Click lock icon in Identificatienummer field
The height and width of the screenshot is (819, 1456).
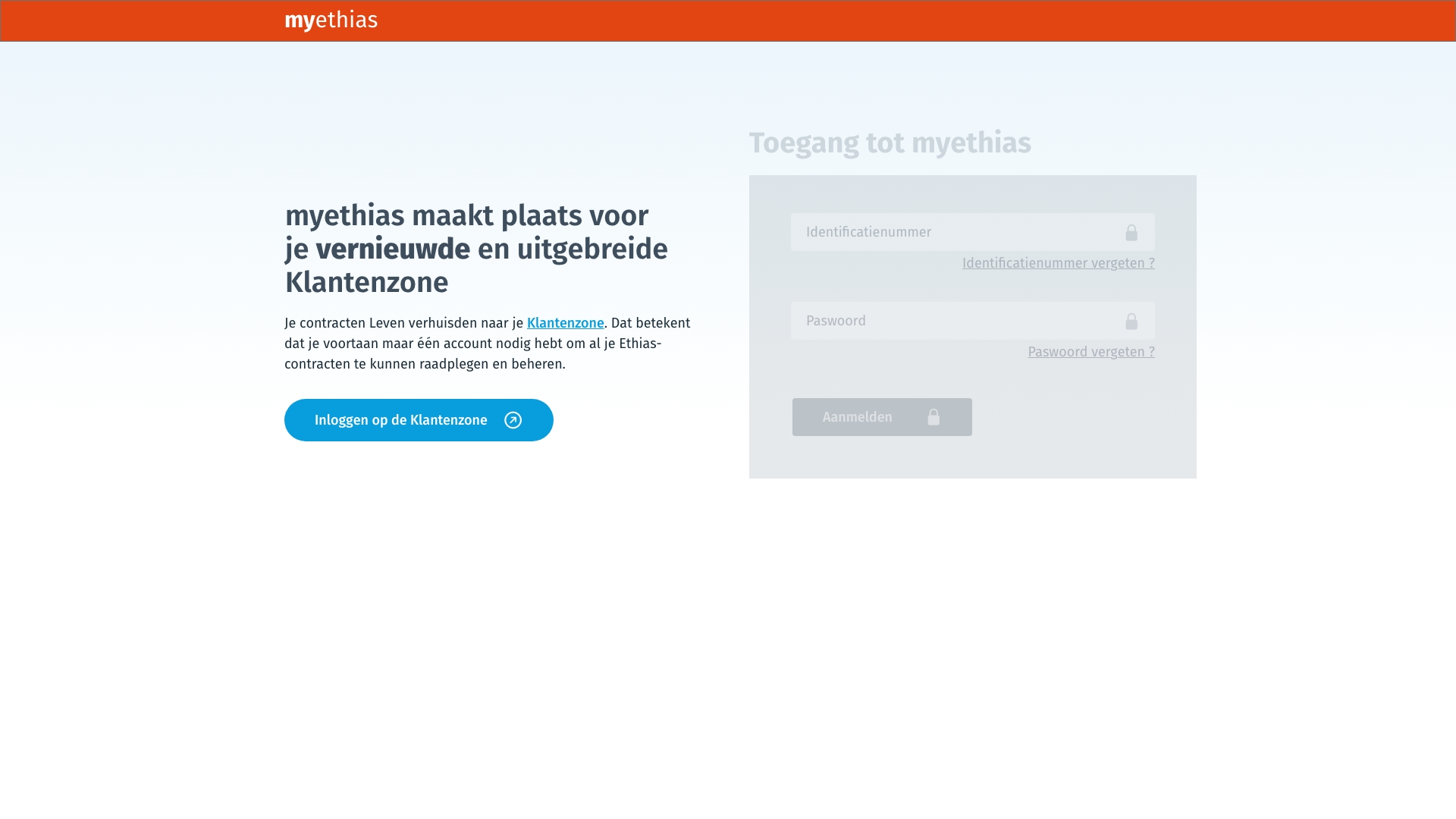tap(1131, 233)
